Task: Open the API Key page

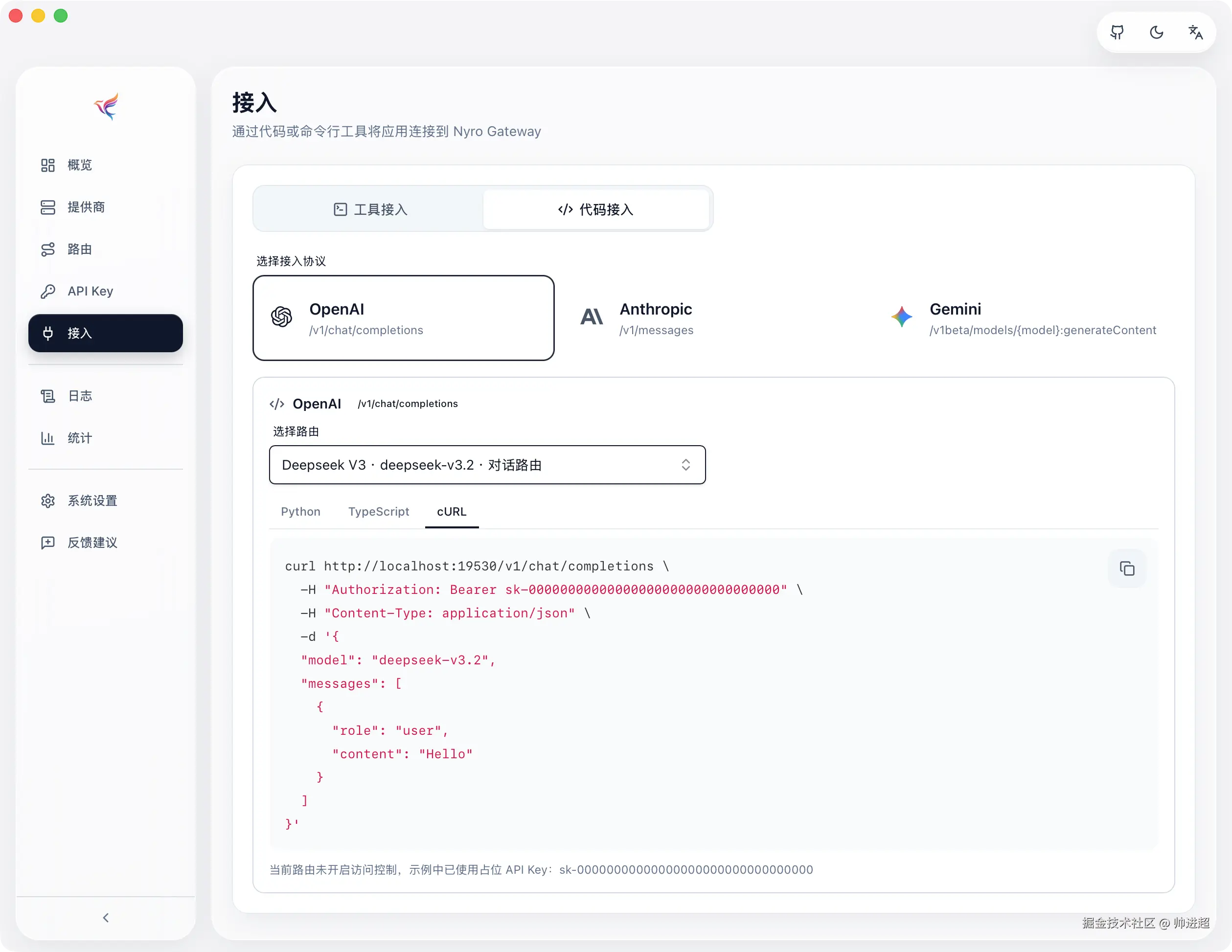Action: point(89,291)
